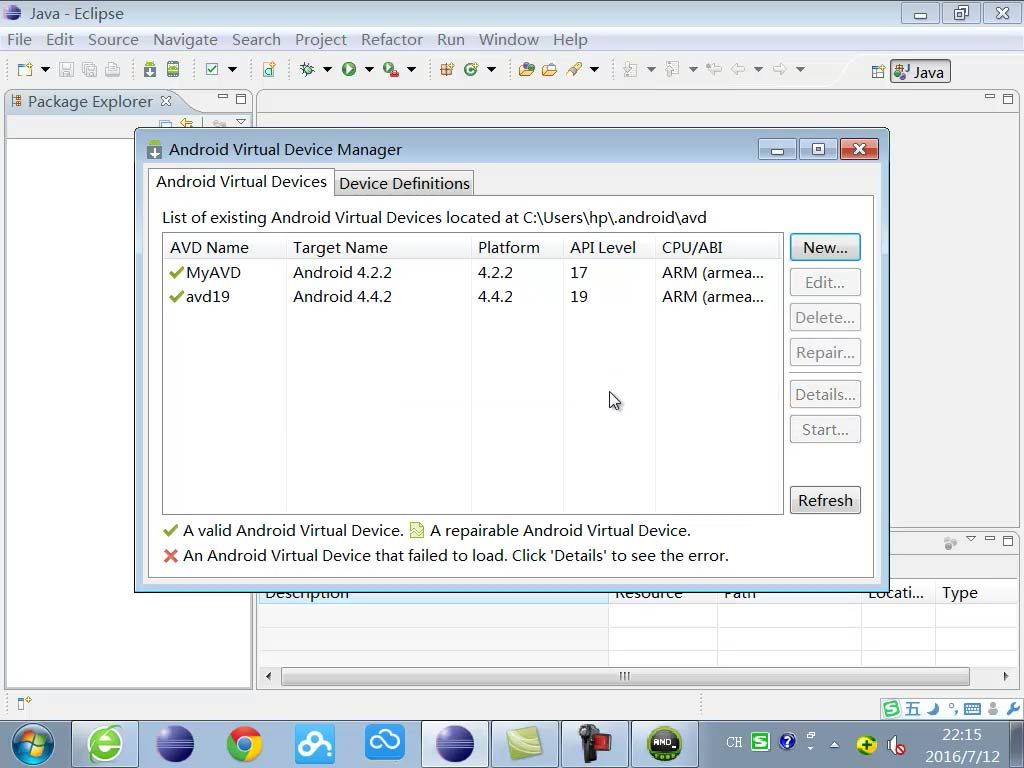Select the avd19 virtual device row

pos(472,296)
